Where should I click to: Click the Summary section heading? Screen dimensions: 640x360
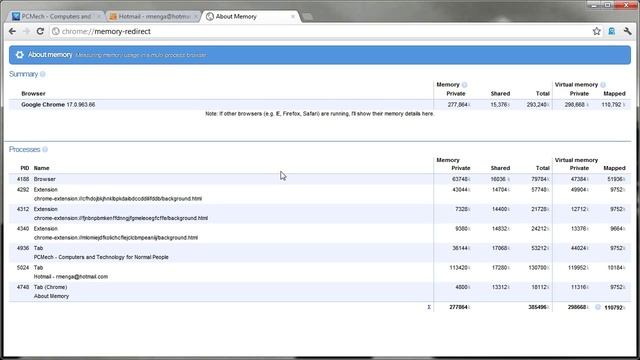tap(23, 74)
